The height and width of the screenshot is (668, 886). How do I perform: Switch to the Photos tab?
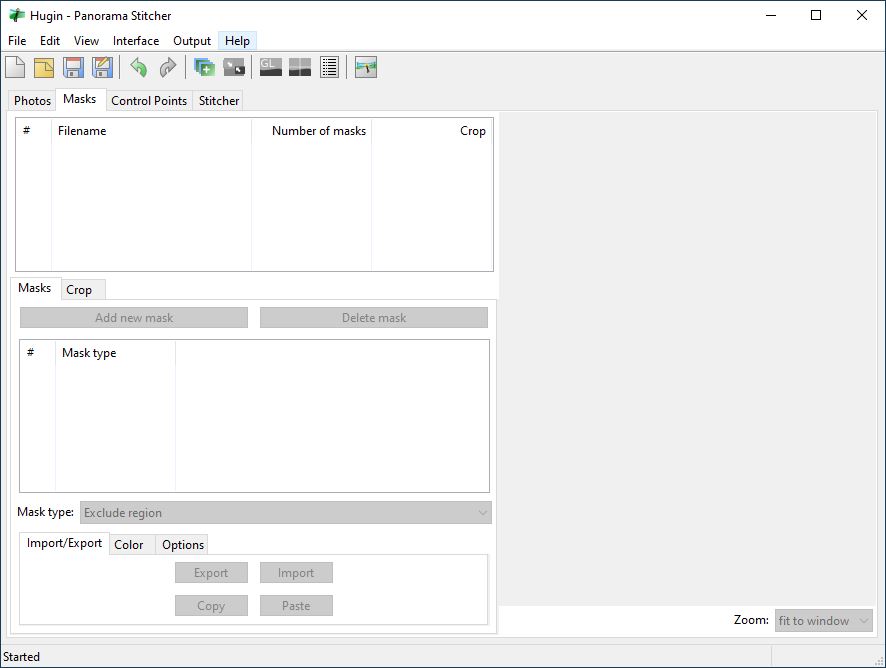point(32,101)
